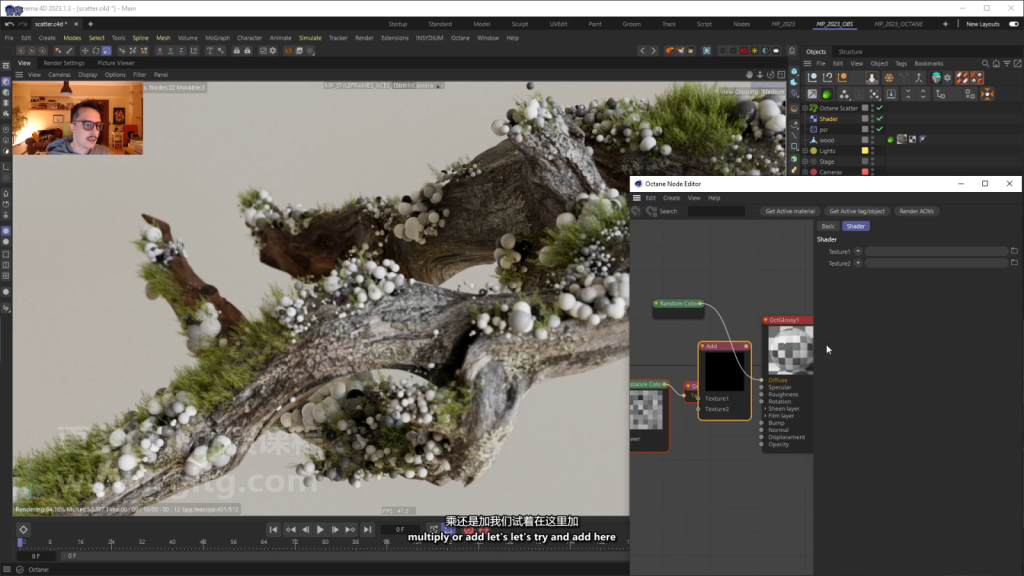
Task: Click the search magnifier in Objects panel
Action: (985, 63)
